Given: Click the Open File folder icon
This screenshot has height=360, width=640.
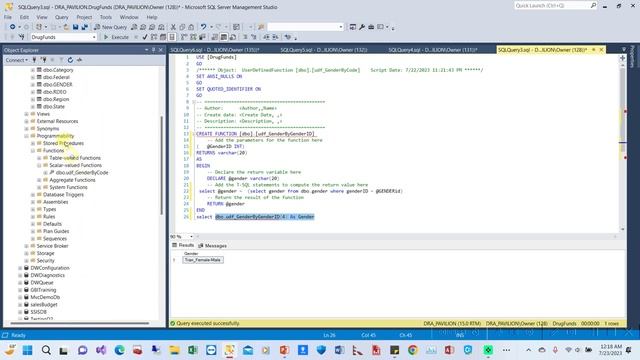Looking at the screenshot, I should click(x=66, y=27).
